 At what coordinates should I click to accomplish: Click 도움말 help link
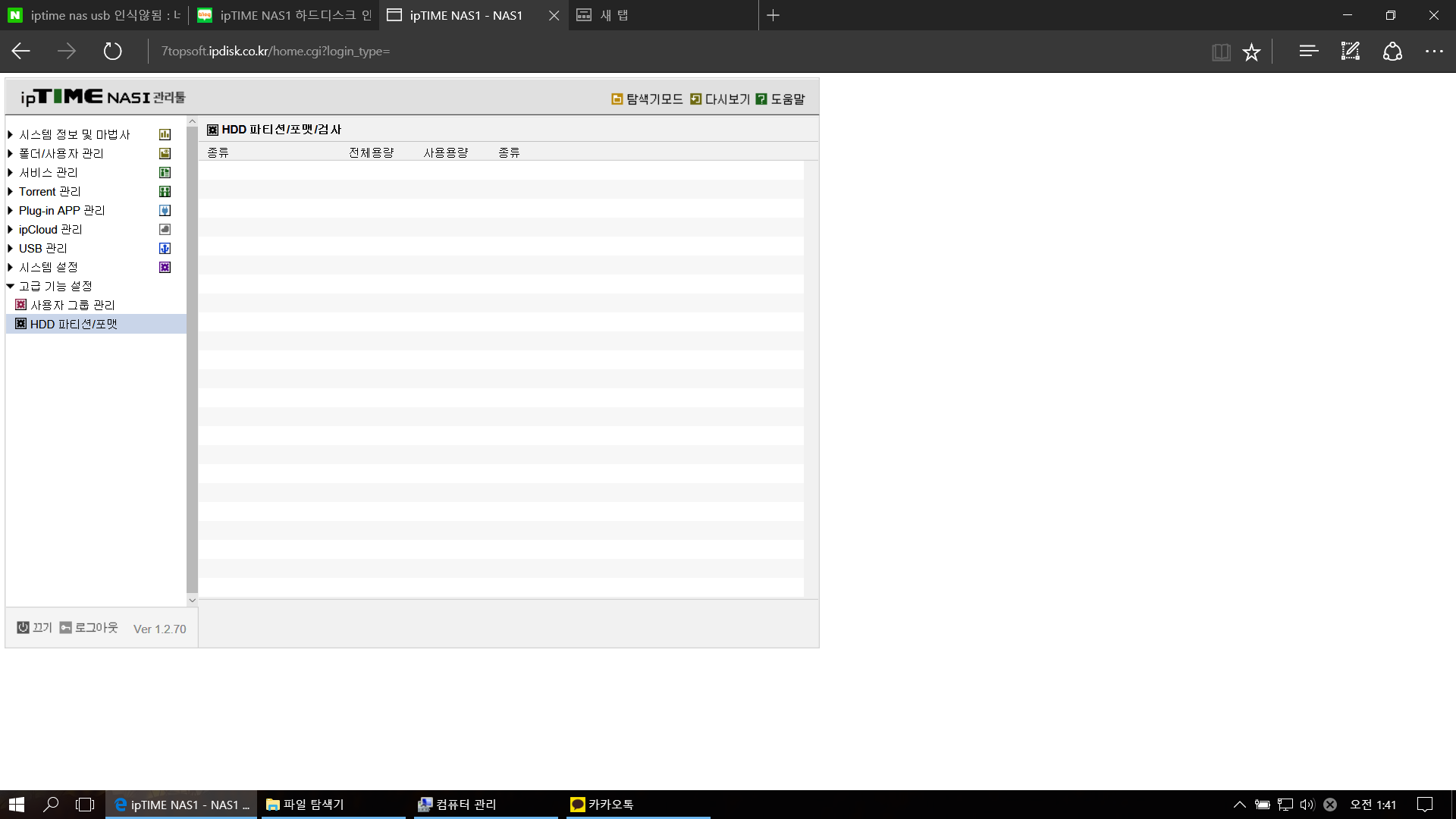(x=780, y=99)
